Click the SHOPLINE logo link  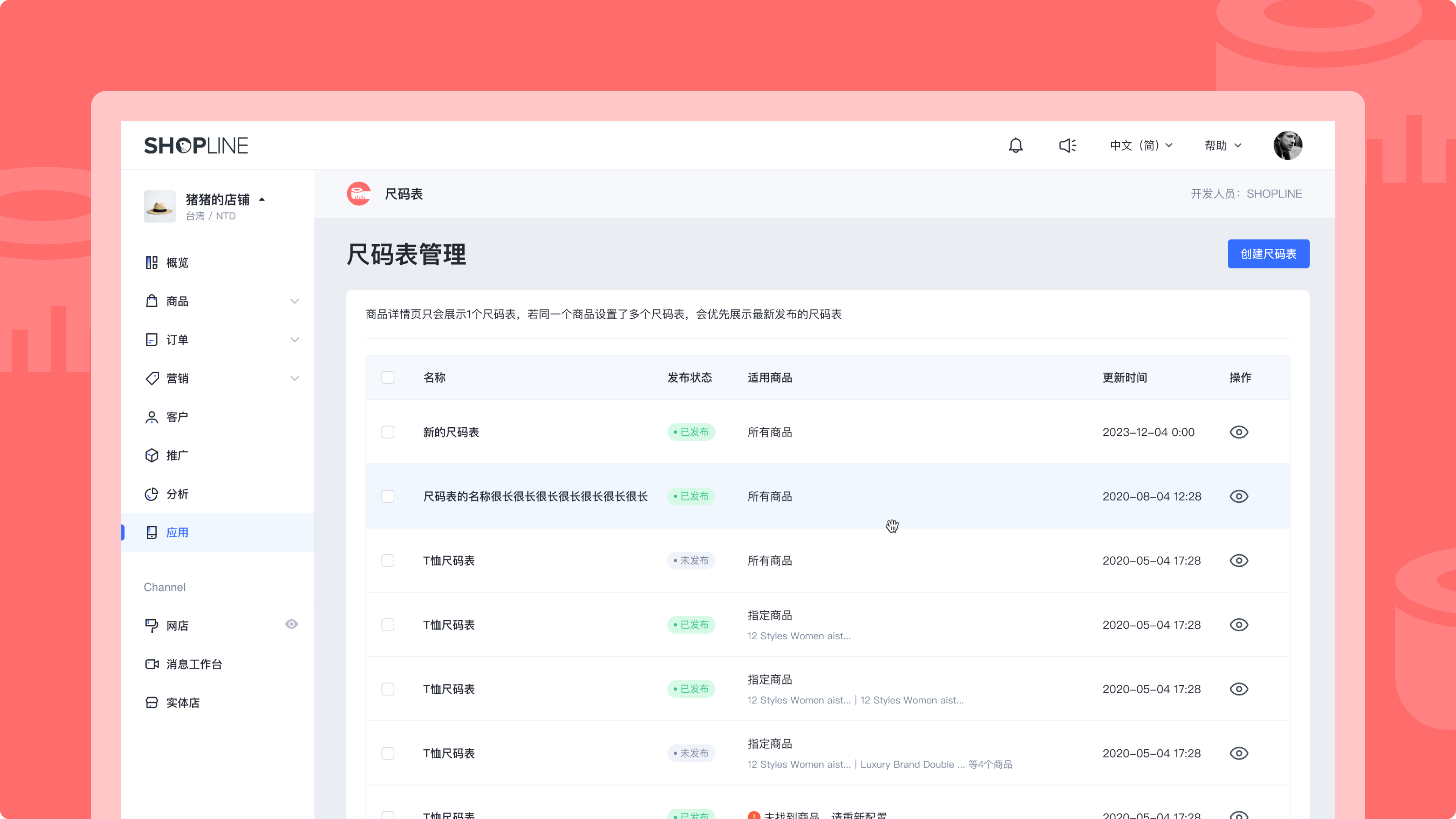tap(196, 146)
